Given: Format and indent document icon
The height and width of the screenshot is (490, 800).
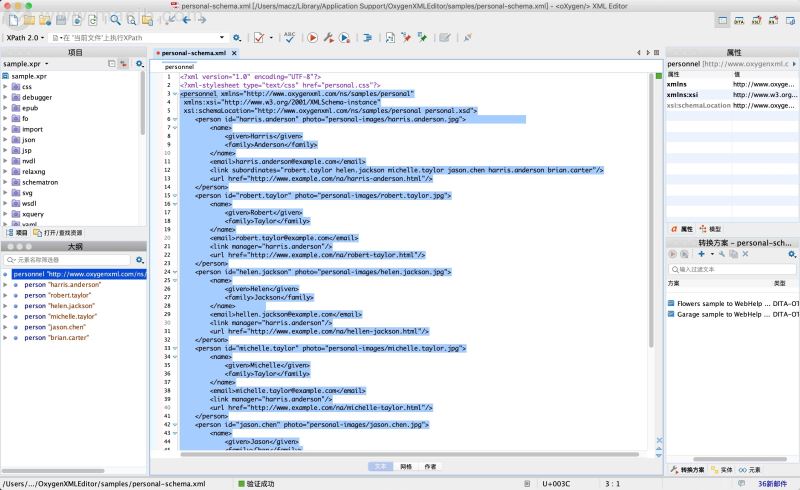Looking at the screenshot, I should click(367, 38).
